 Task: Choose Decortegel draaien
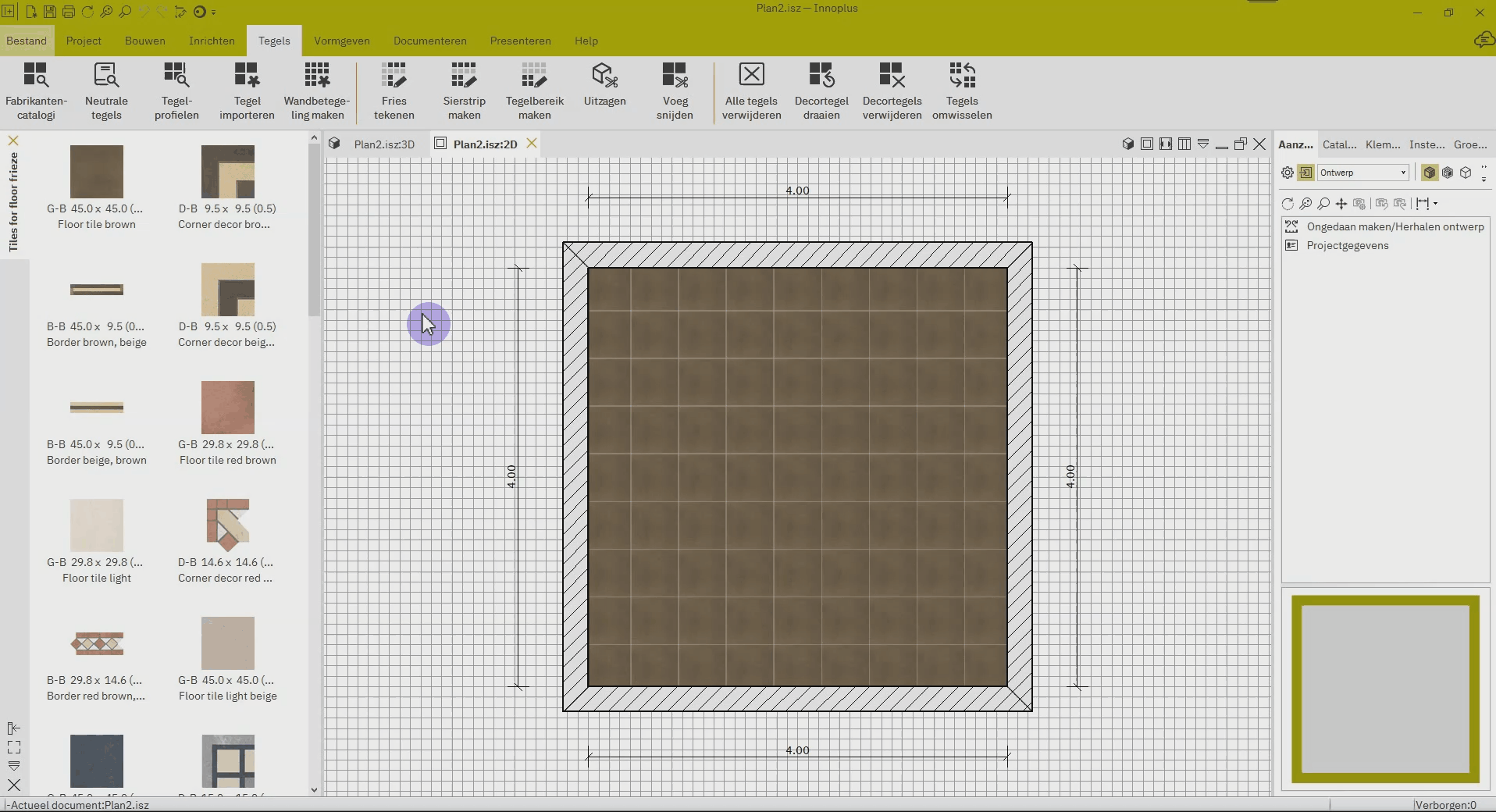[x=821, y=91]
